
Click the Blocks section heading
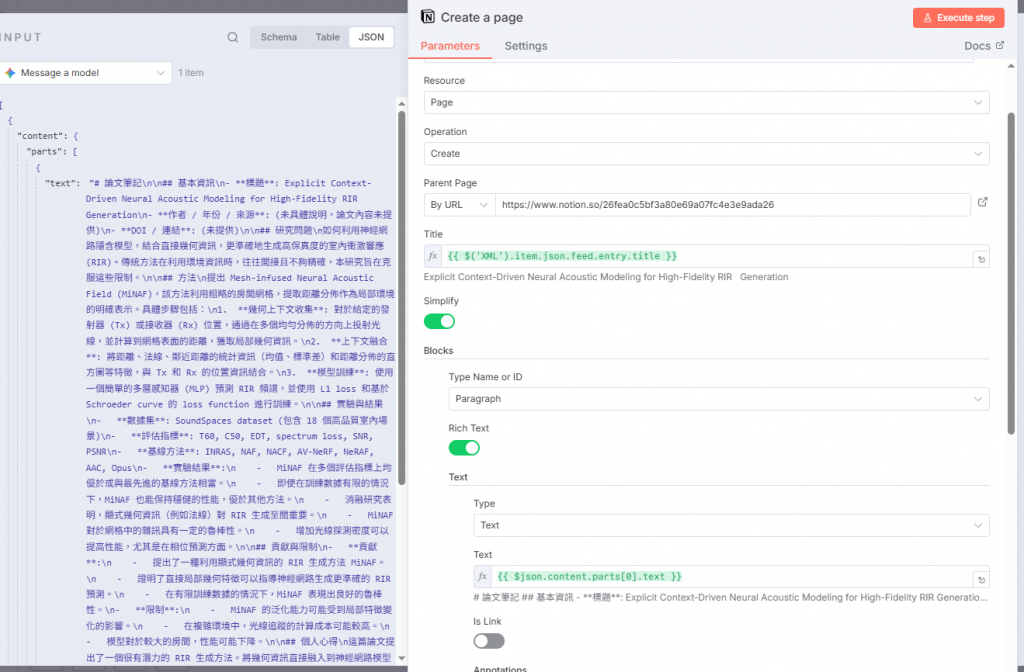(438, 351)
